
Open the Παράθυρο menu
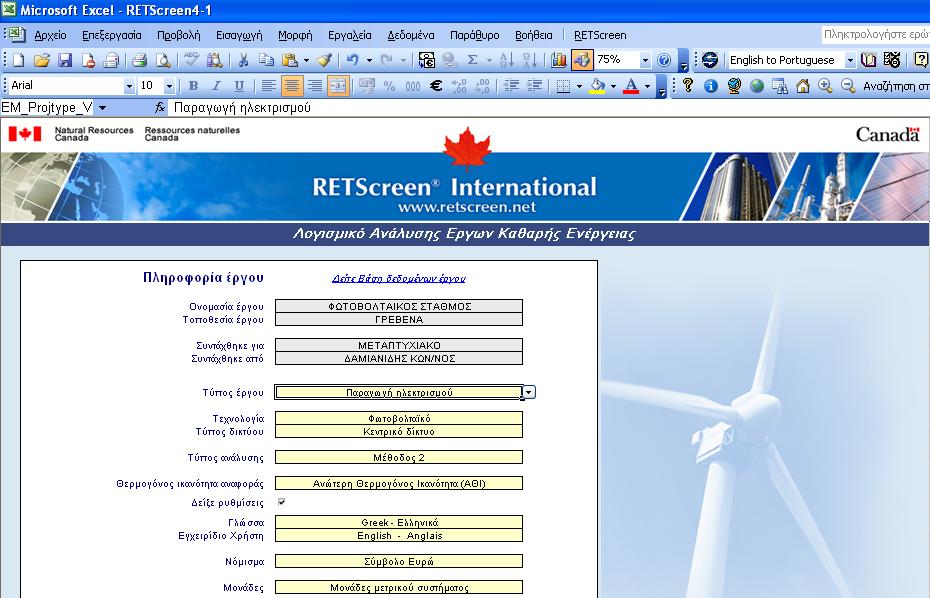[x=474, y=35]
